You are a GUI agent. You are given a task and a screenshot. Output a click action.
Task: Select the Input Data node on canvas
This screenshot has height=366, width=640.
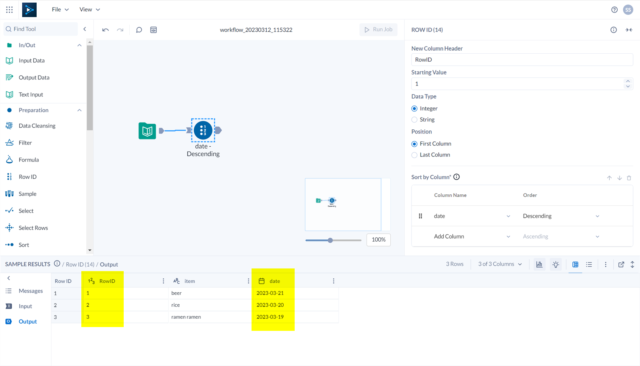coord(147,131)
